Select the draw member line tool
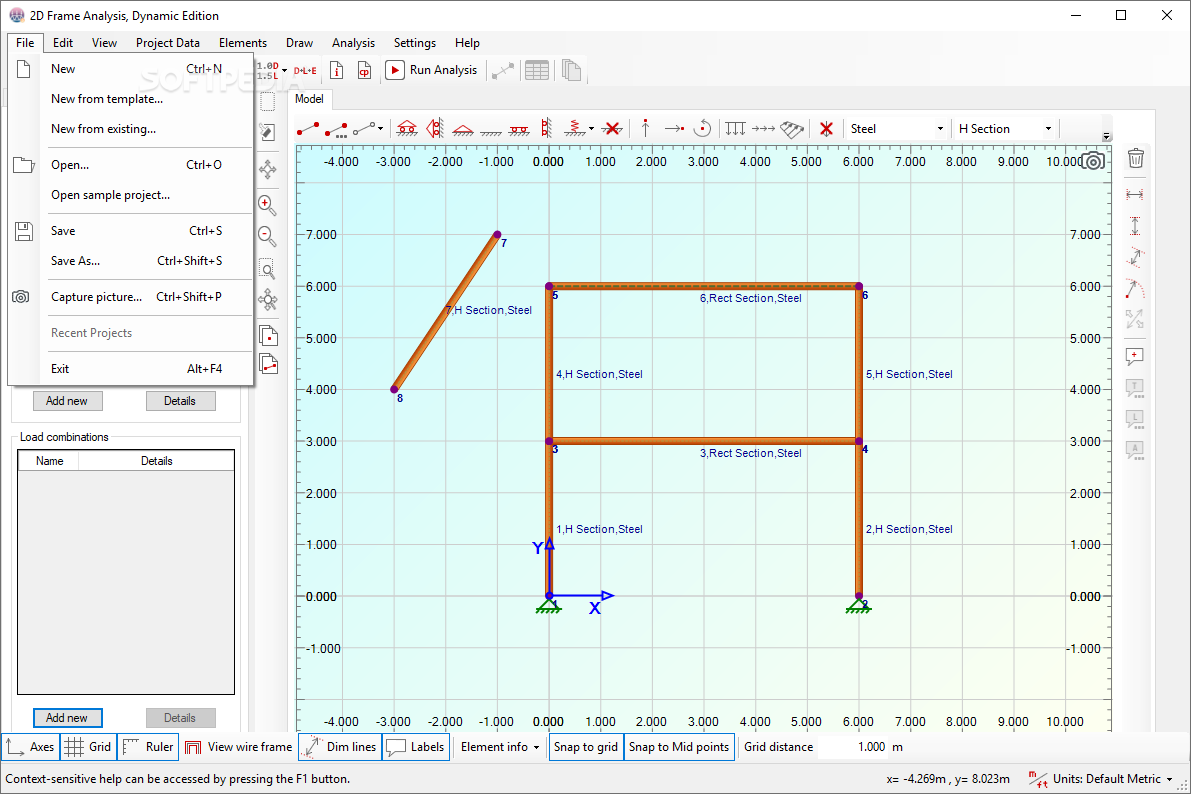This screenshot has height=794, width=1191. pos(308,128)
